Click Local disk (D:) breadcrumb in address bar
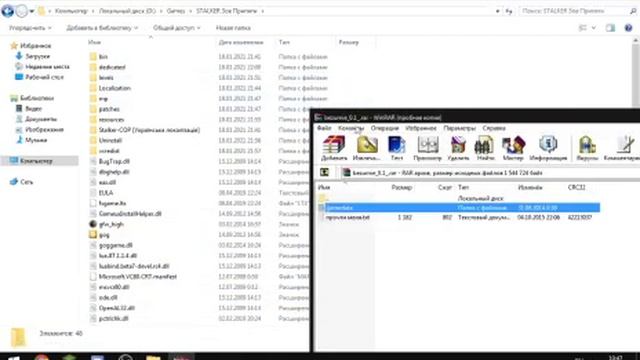 (127, 11)
